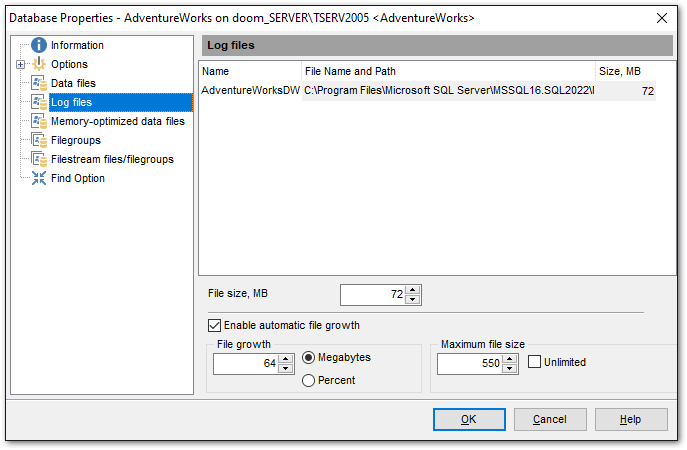Click the Information tree icon
The image size is (687, 450).
[x=39, y=45]
